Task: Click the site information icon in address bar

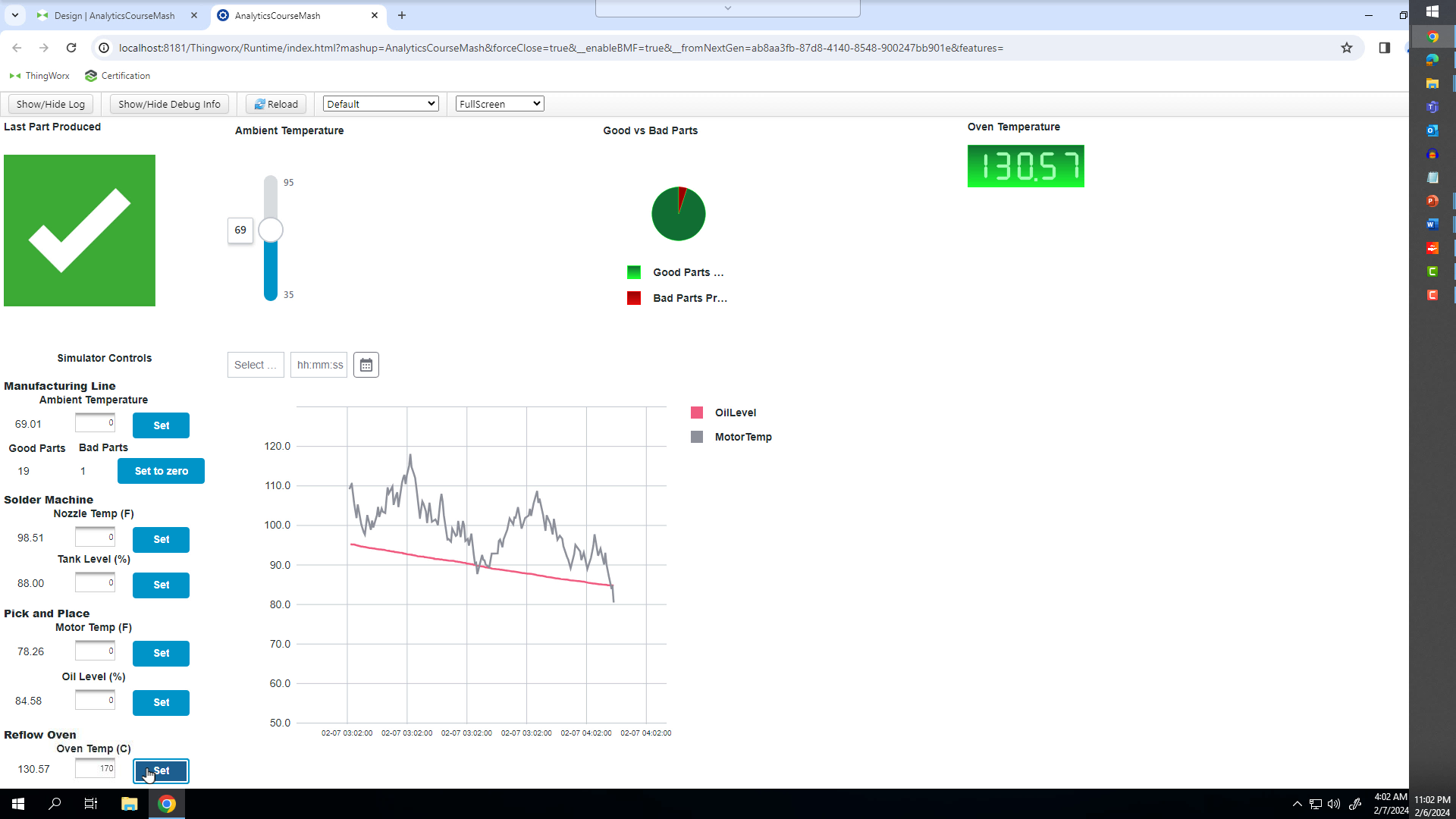Action: 104,48
